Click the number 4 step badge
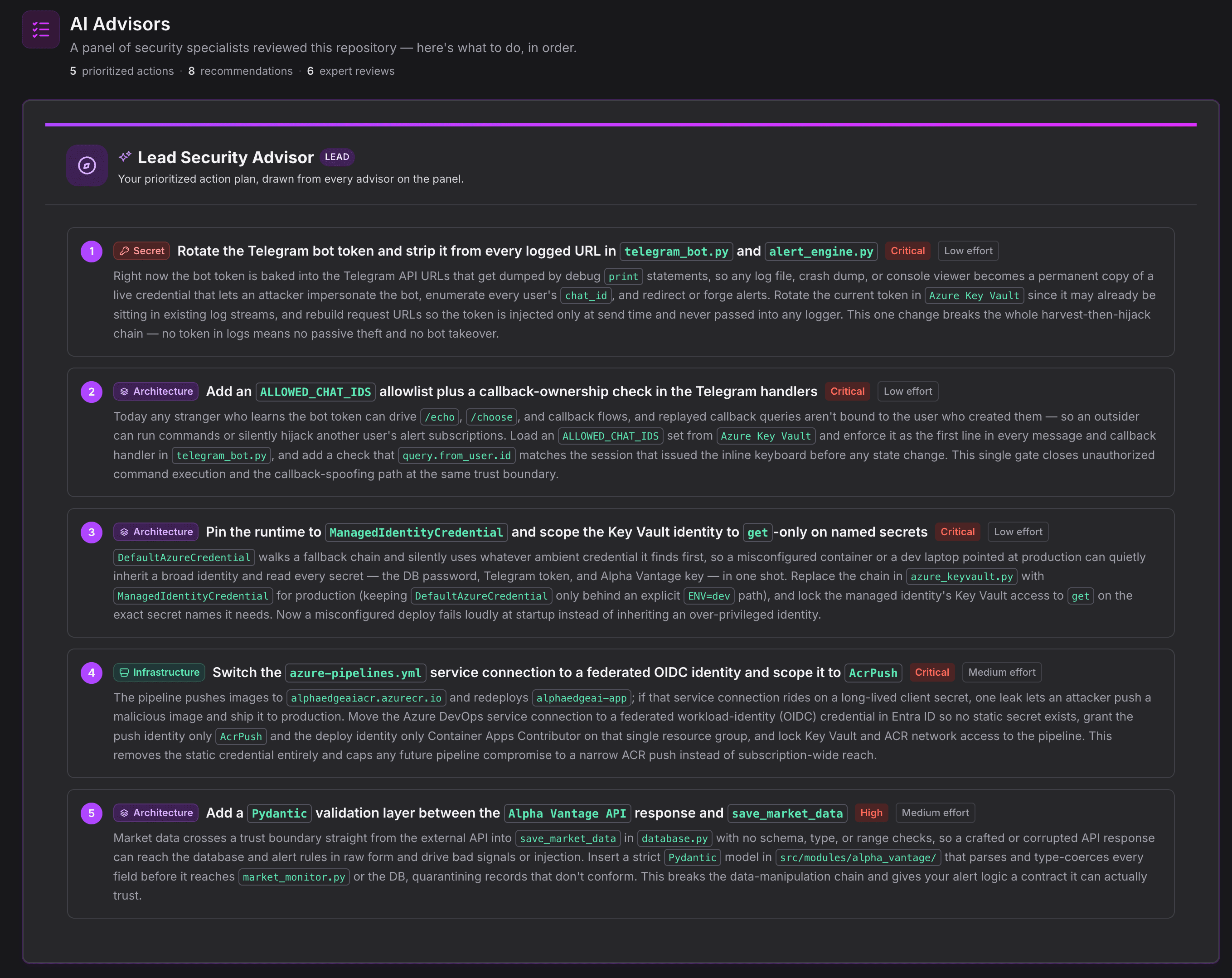Image resolution: width=1232 pixels, height=978 pixels. (92, 673)
